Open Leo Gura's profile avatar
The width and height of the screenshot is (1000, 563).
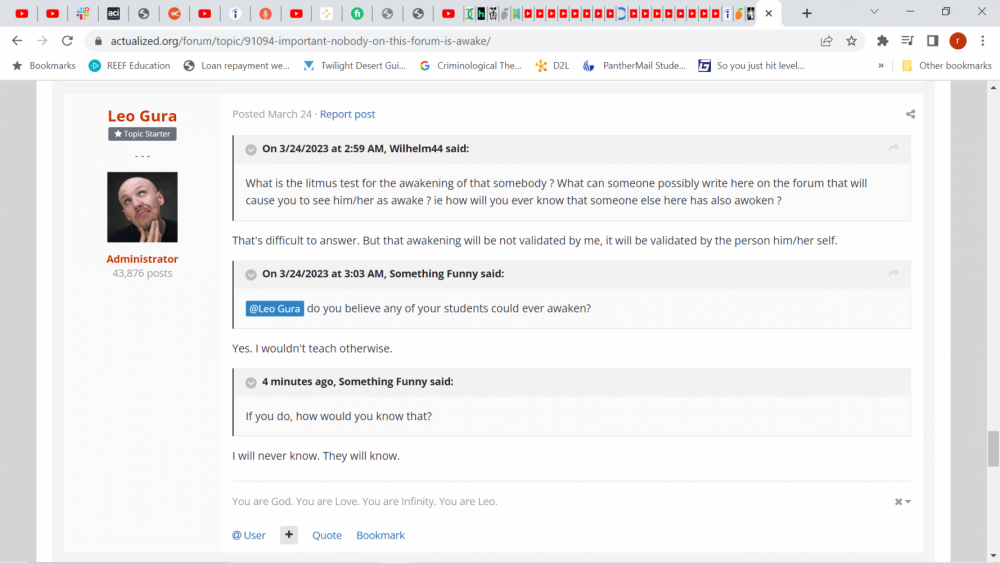(142, 207)
